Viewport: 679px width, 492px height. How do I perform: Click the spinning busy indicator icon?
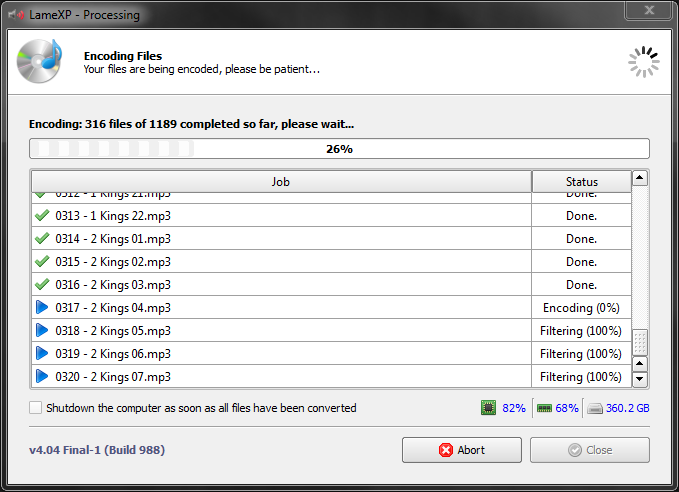[644, 62]
